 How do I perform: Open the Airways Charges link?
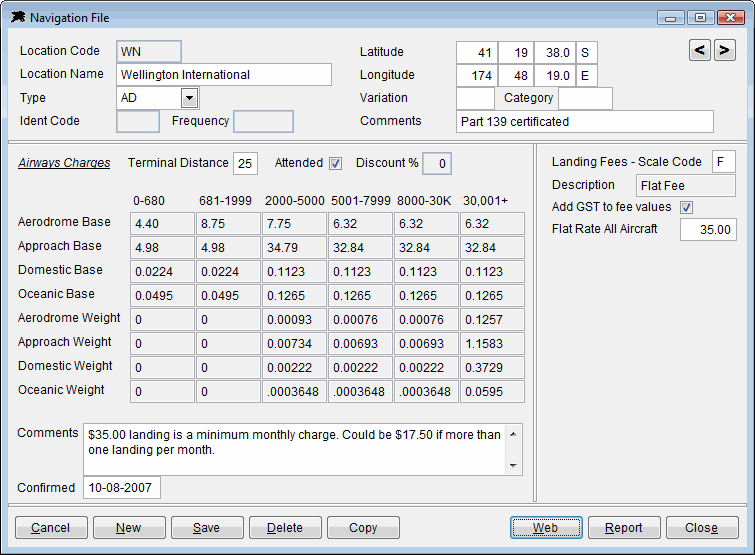64,163
